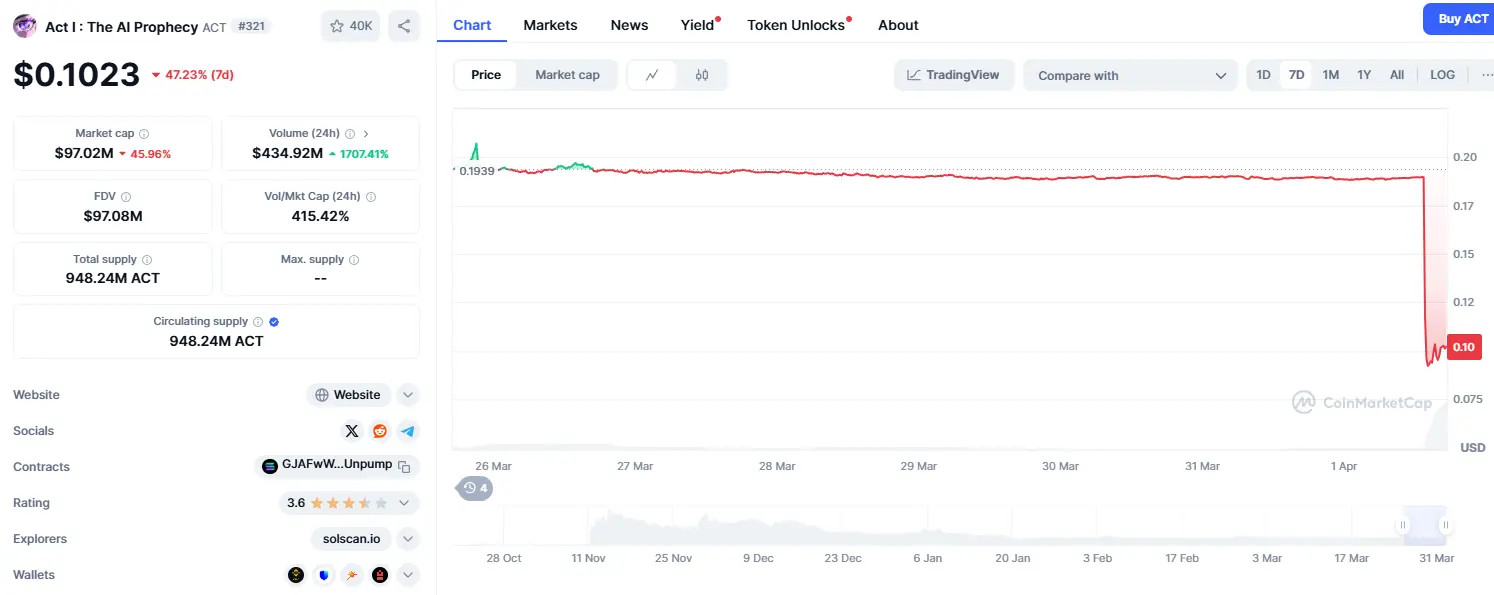Set chart range to 1Y
1494x595 pixels.
coord(1364,75)
